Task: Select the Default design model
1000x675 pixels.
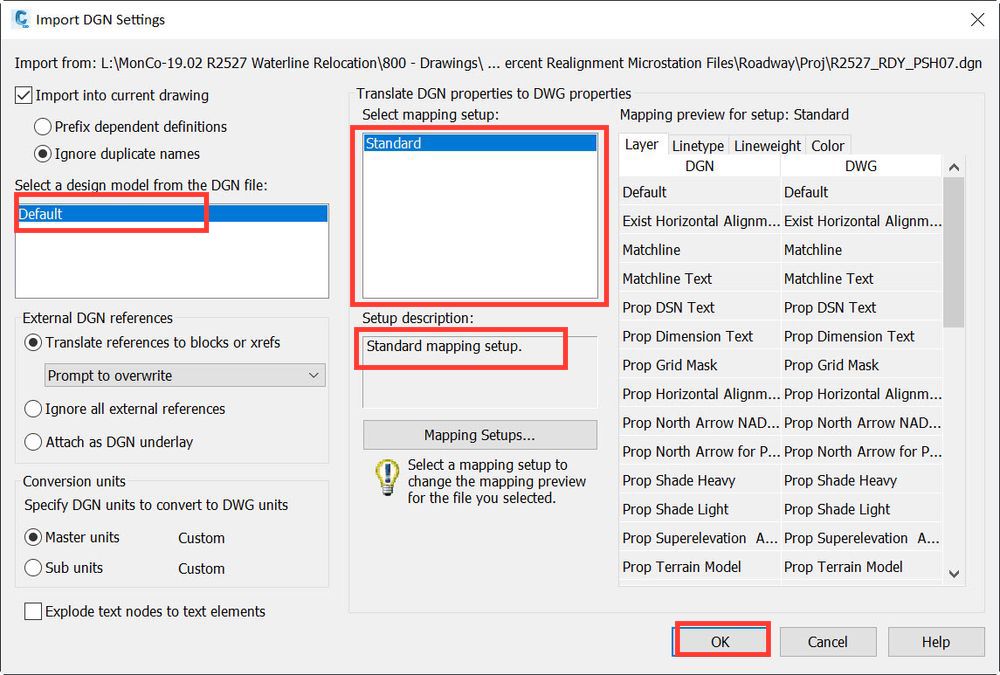Action: [x=110, y=213]
